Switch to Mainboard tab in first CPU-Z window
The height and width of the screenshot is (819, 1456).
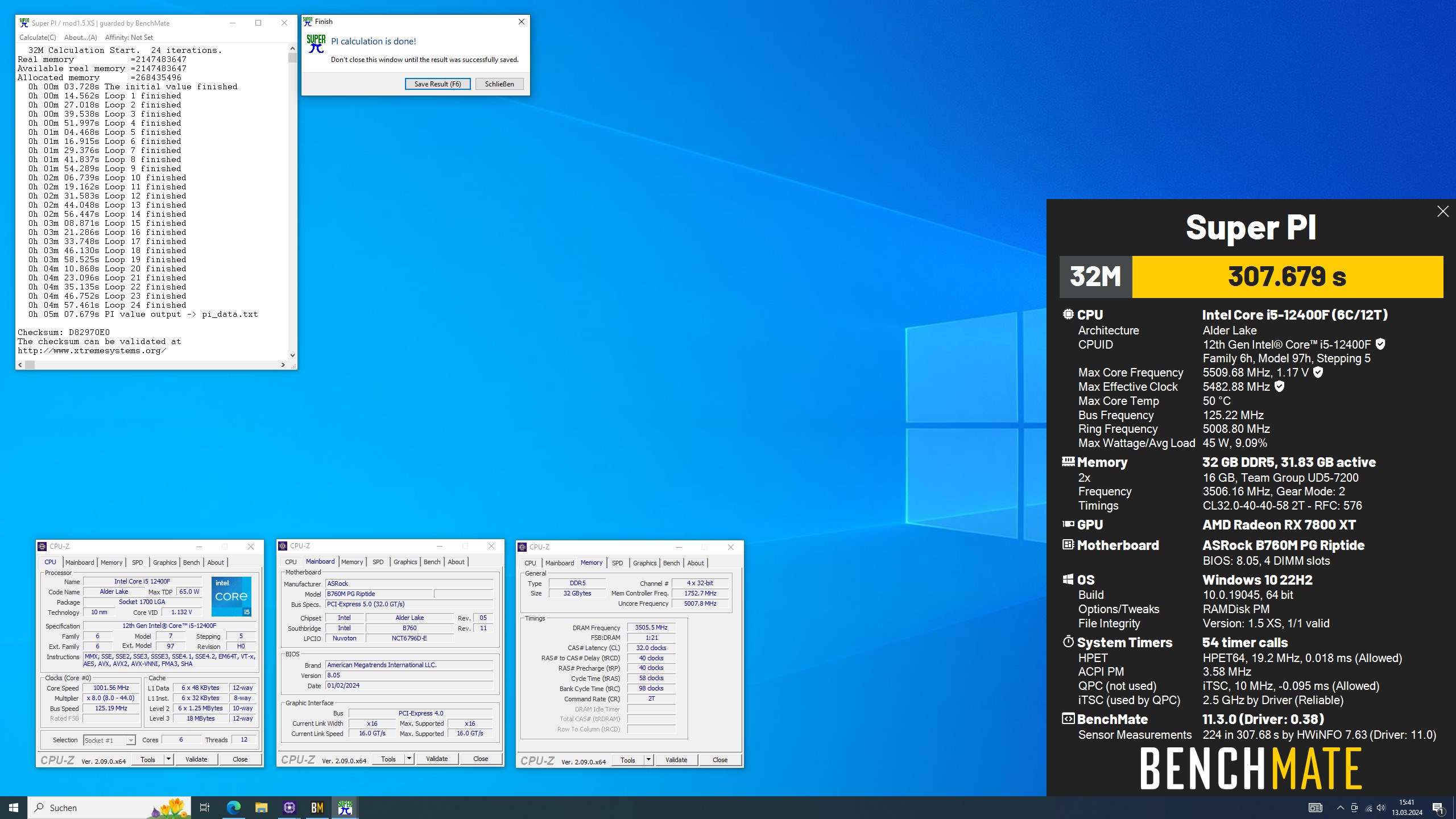click(x=80, y=562)
